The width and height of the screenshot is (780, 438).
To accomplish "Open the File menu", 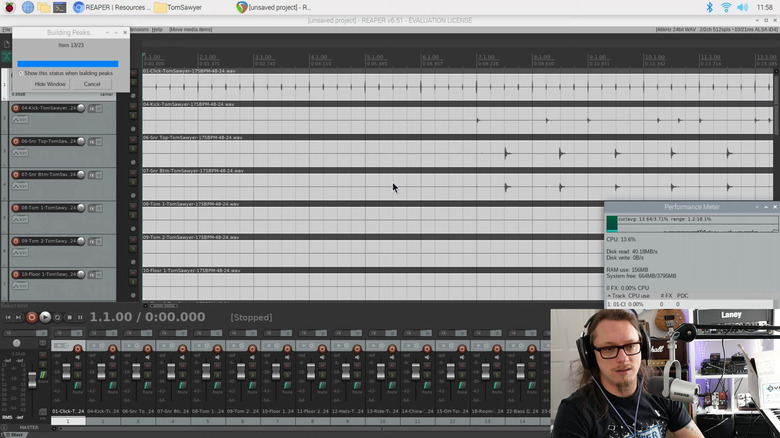I will click(x=6, y=29).
